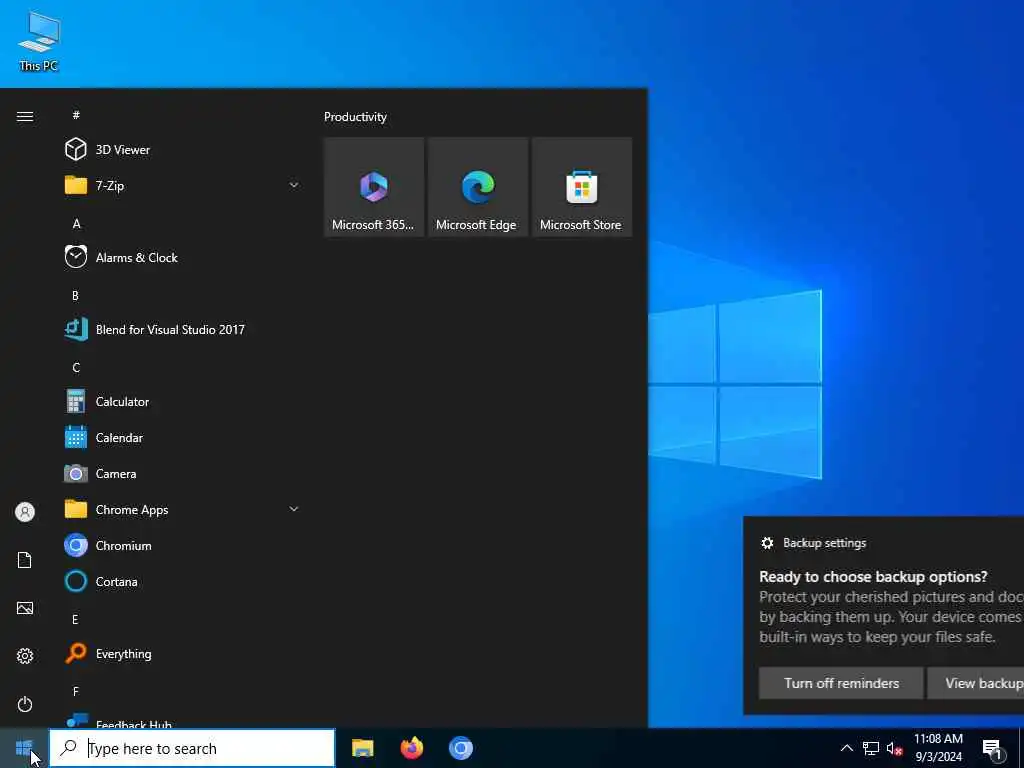
Task: Open Pictures from the Start sidebar
Action: pos(25,608)
